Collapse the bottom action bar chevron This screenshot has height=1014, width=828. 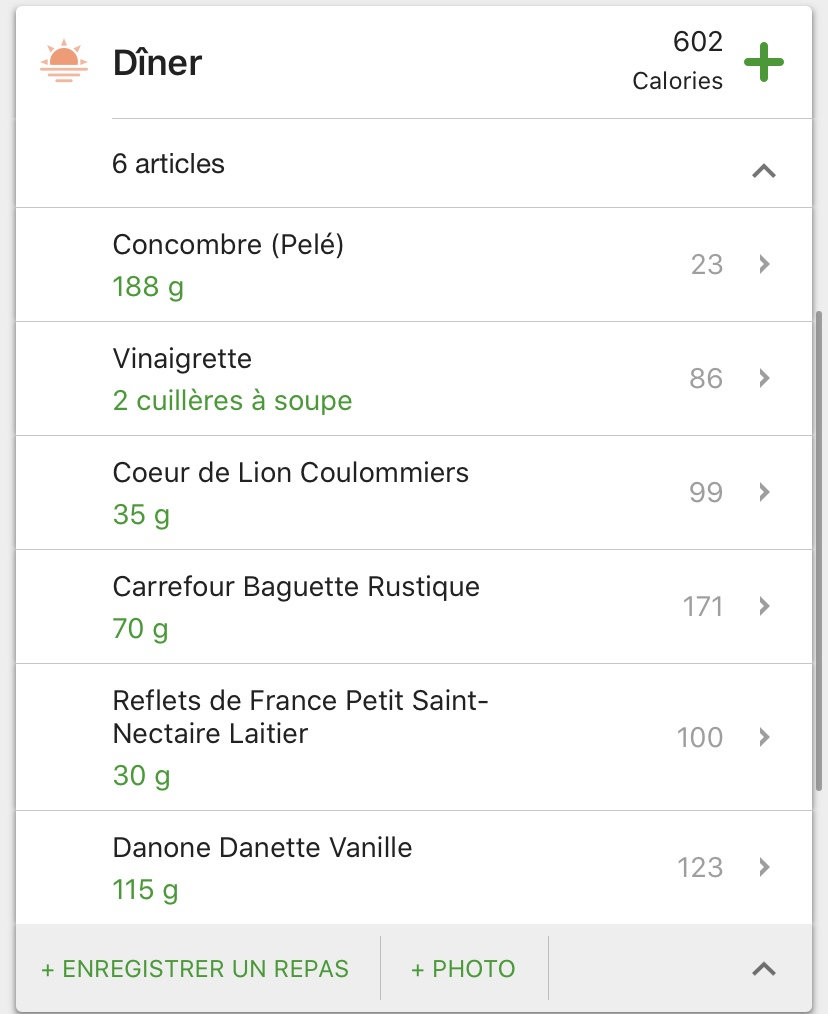point(763,968)
